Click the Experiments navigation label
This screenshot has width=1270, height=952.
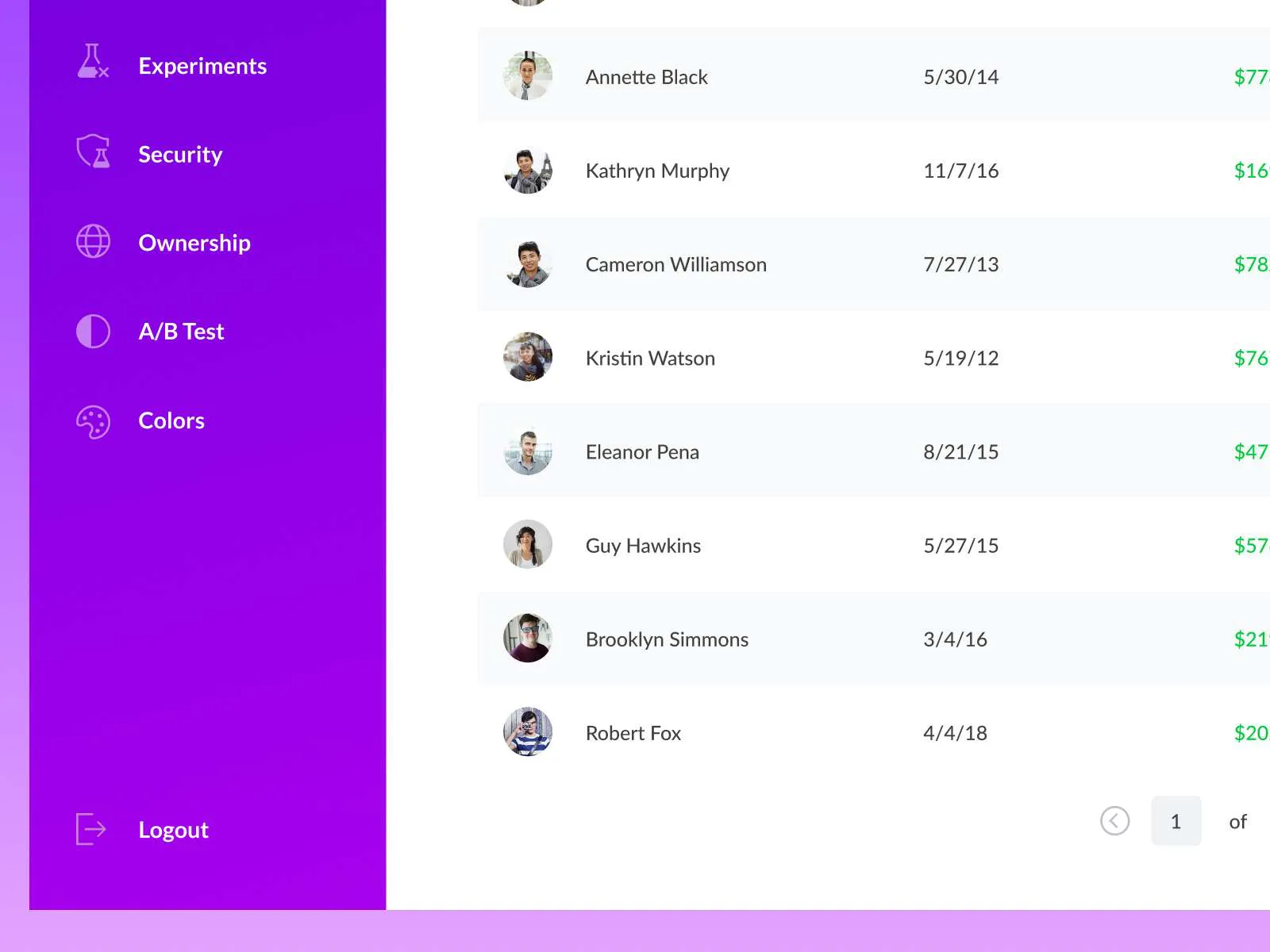202,66
